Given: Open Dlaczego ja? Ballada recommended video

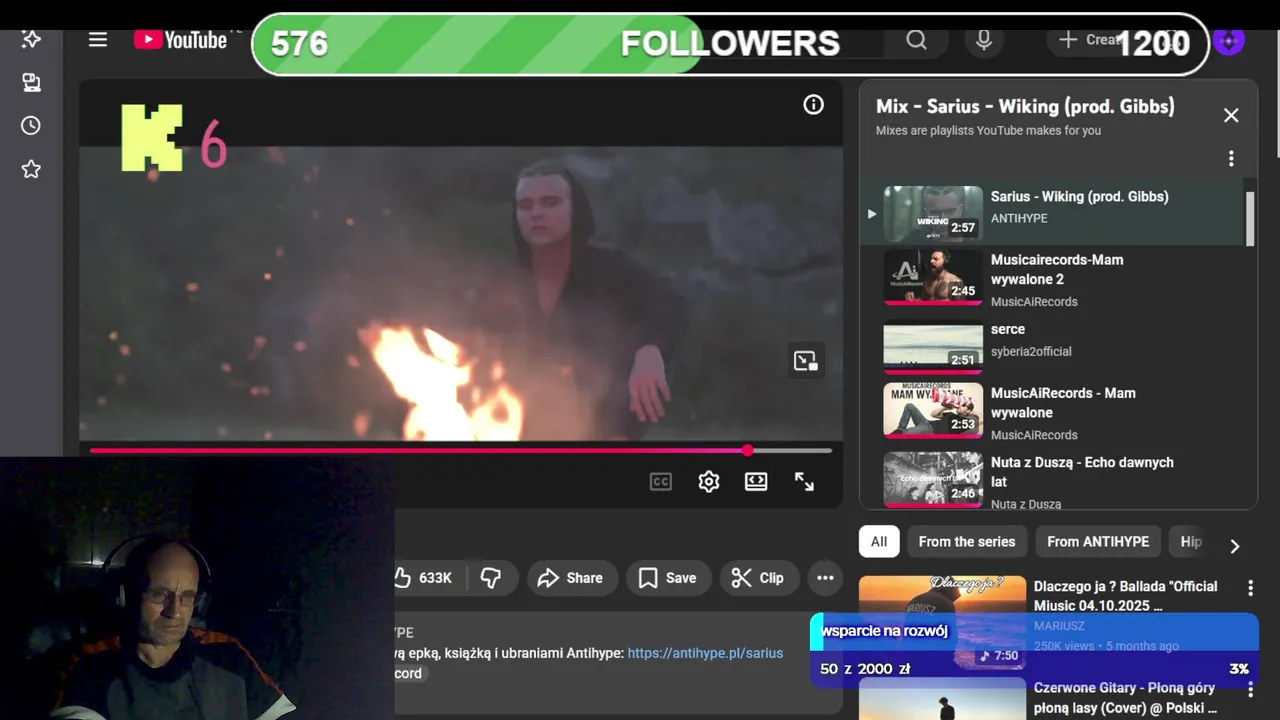Looking at the screenshot, I should [1126, 595].
